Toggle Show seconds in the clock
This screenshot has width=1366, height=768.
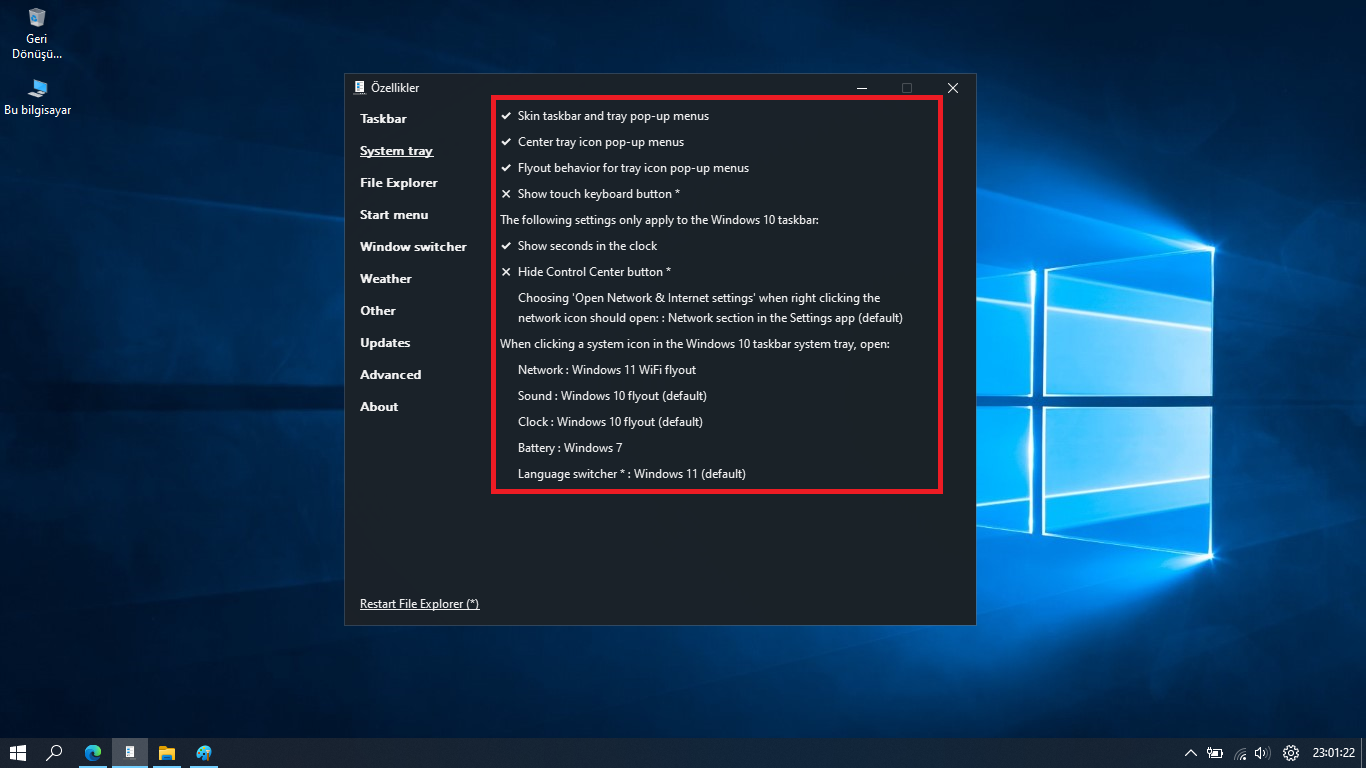click(x=579, y=246)
